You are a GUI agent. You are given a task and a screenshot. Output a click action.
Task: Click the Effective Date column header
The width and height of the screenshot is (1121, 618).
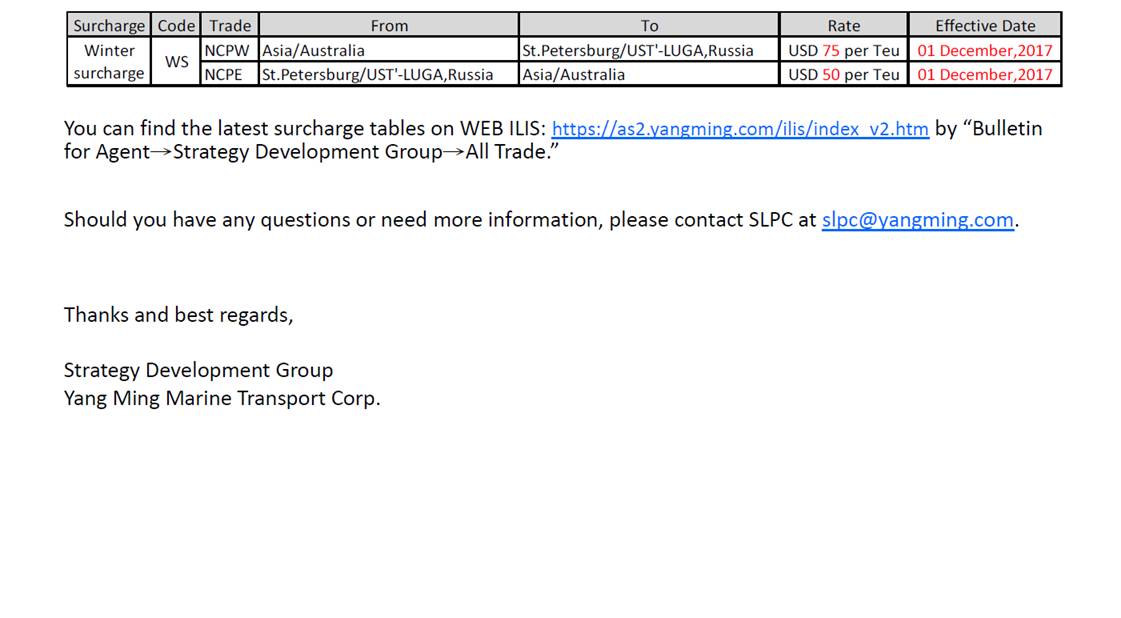tap(985, 26)
